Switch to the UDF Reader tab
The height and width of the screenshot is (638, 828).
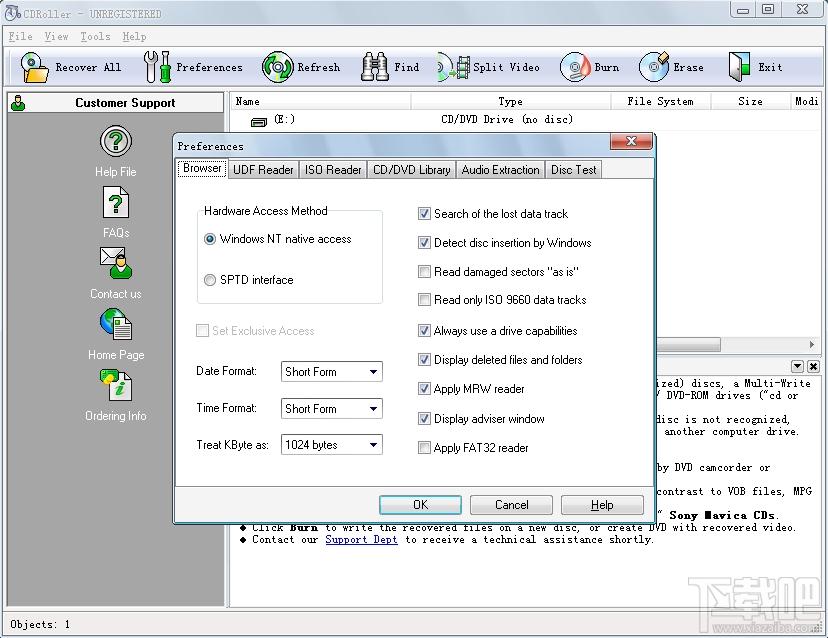(263, 170)
